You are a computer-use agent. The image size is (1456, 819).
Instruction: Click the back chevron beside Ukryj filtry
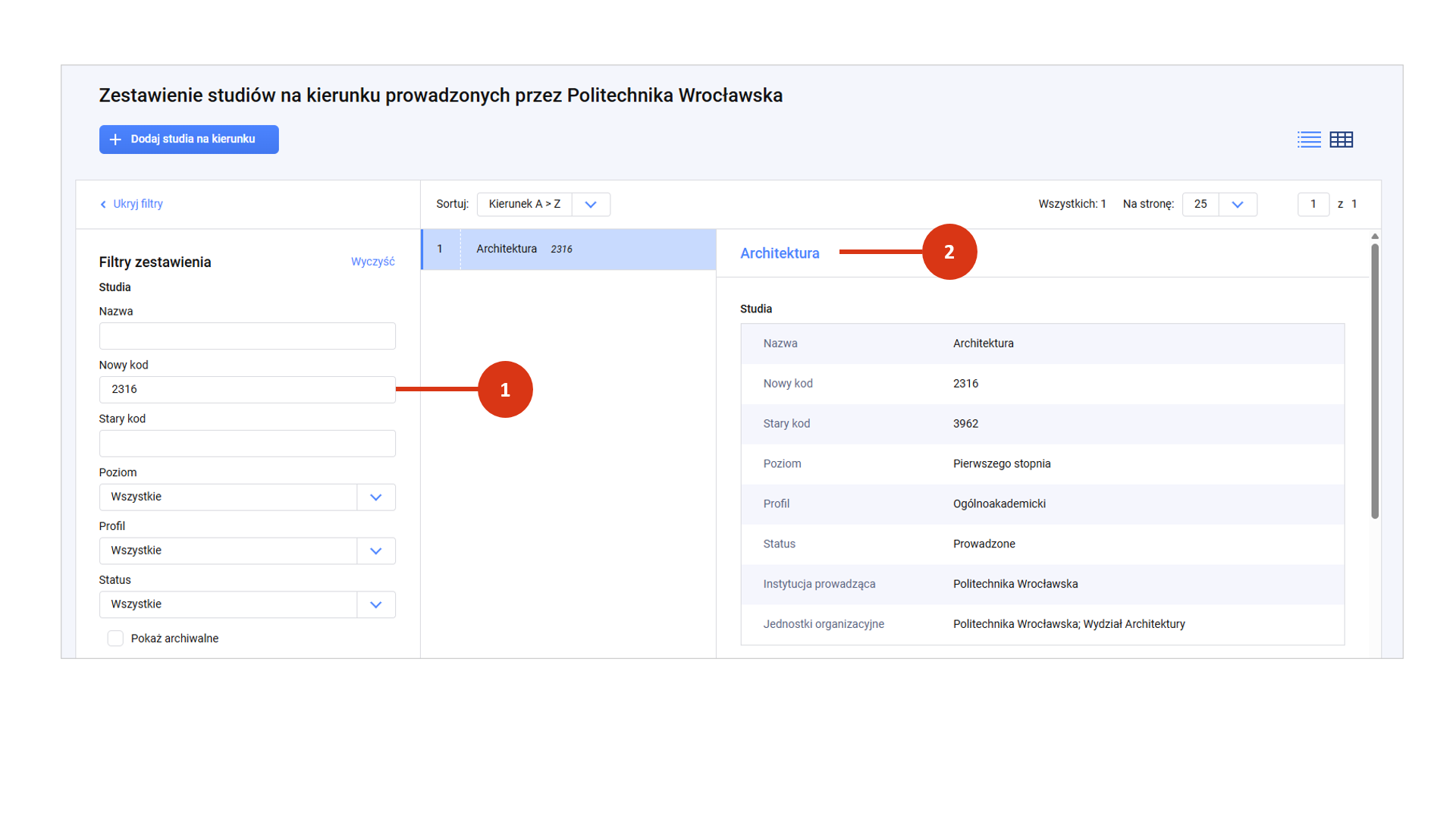(x=103, y=205)
